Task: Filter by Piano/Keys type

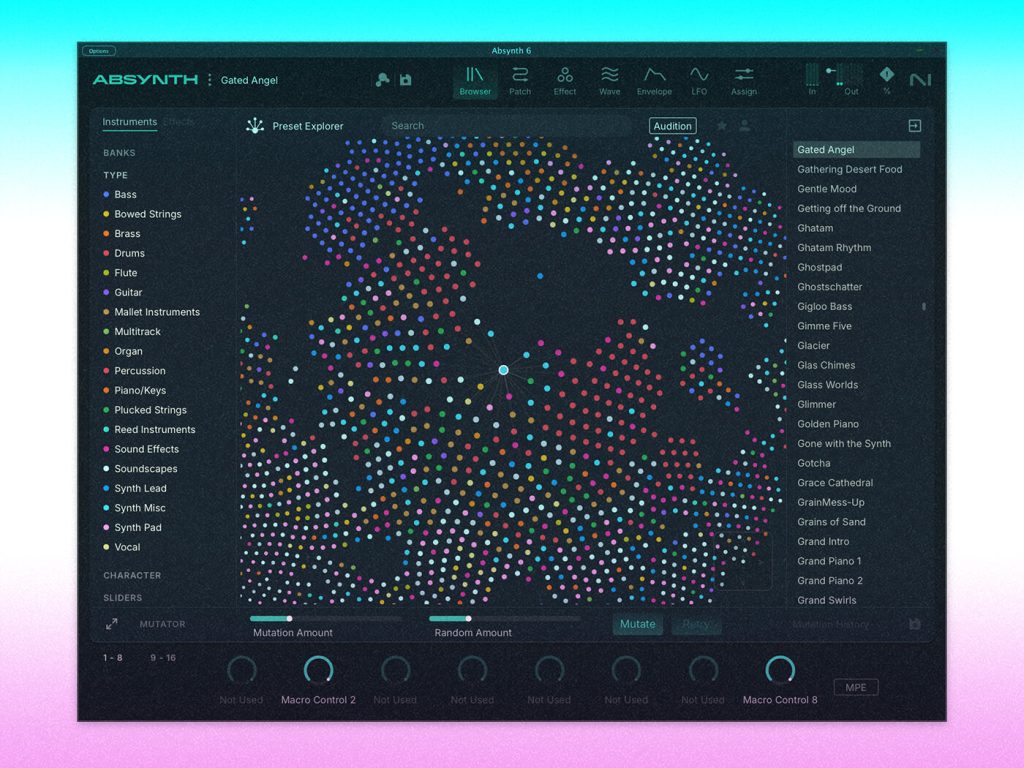Action: click(x=134, y=391)
